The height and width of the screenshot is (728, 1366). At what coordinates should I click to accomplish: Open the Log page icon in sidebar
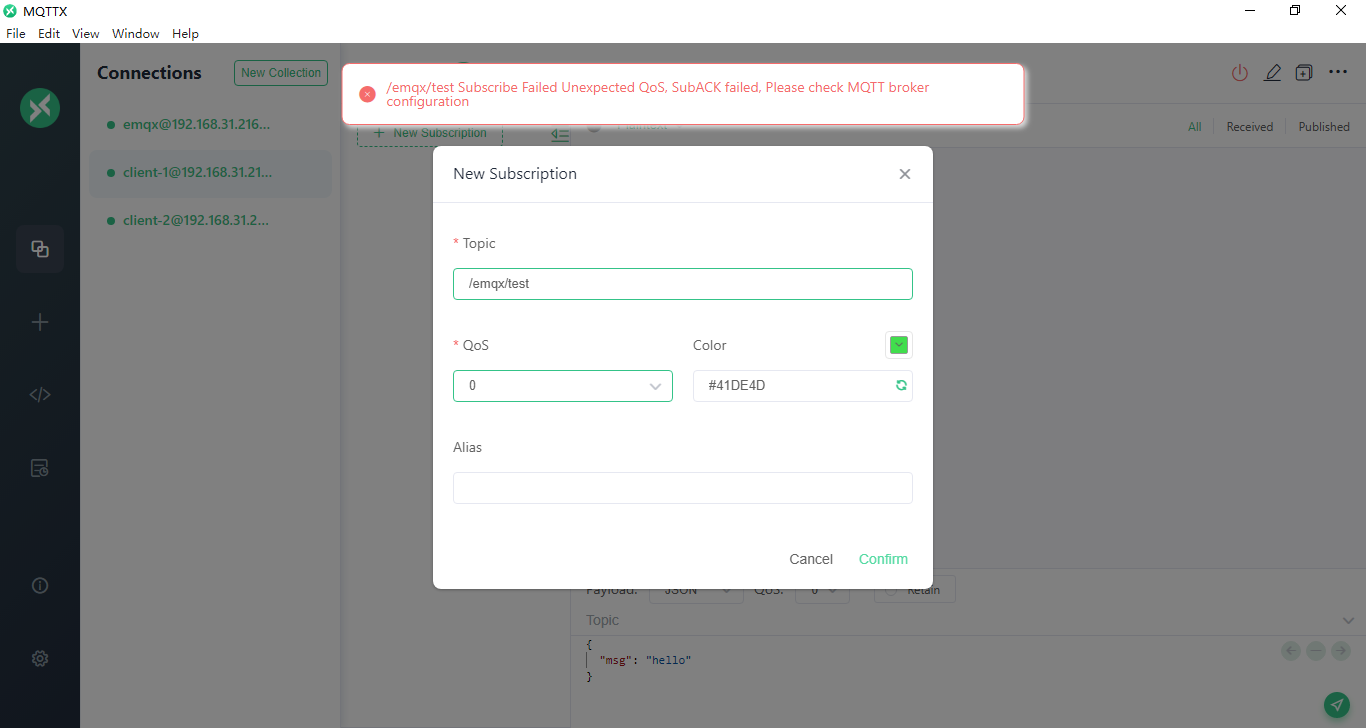click(40, 468)
